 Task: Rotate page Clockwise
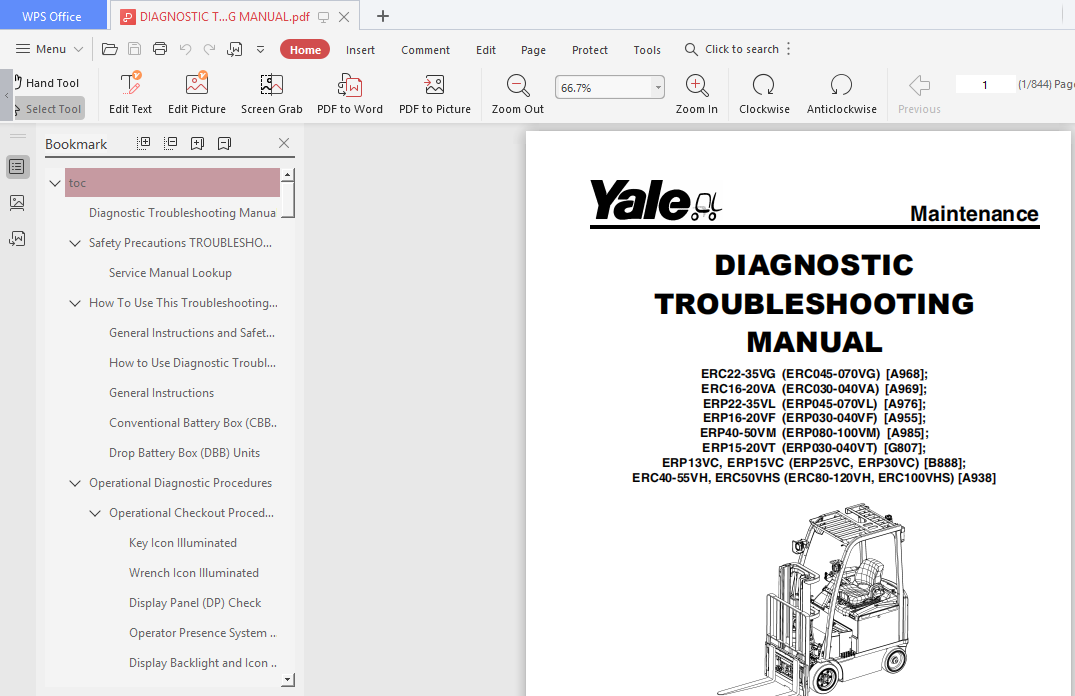(764, 93)
